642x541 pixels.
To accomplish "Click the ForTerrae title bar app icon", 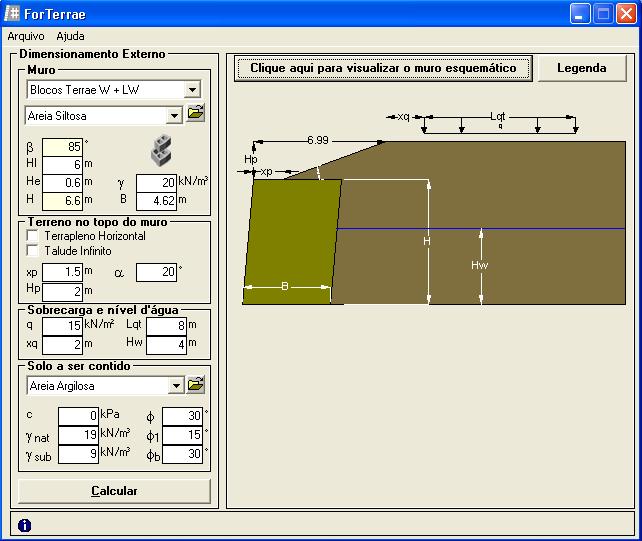I will [11, 14].
